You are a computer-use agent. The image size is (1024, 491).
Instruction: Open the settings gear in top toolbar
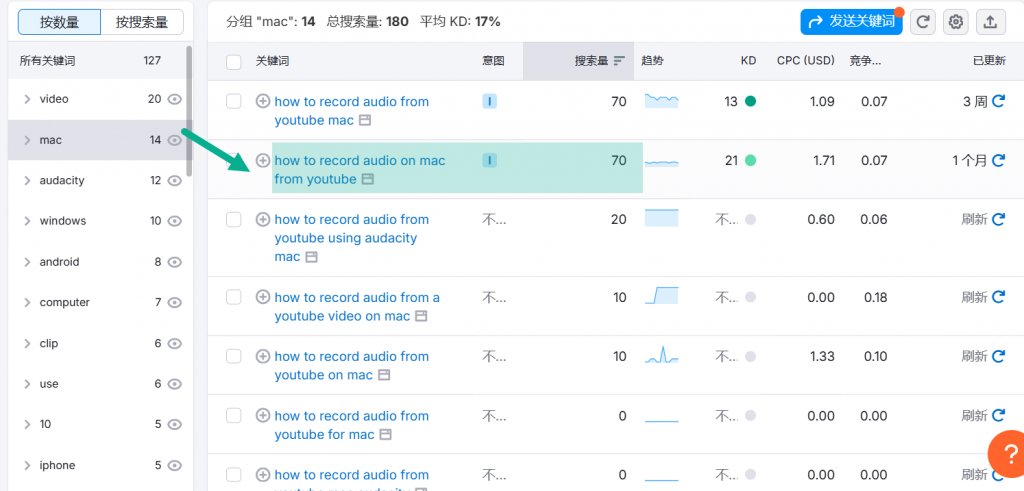[x=956, y=22]
